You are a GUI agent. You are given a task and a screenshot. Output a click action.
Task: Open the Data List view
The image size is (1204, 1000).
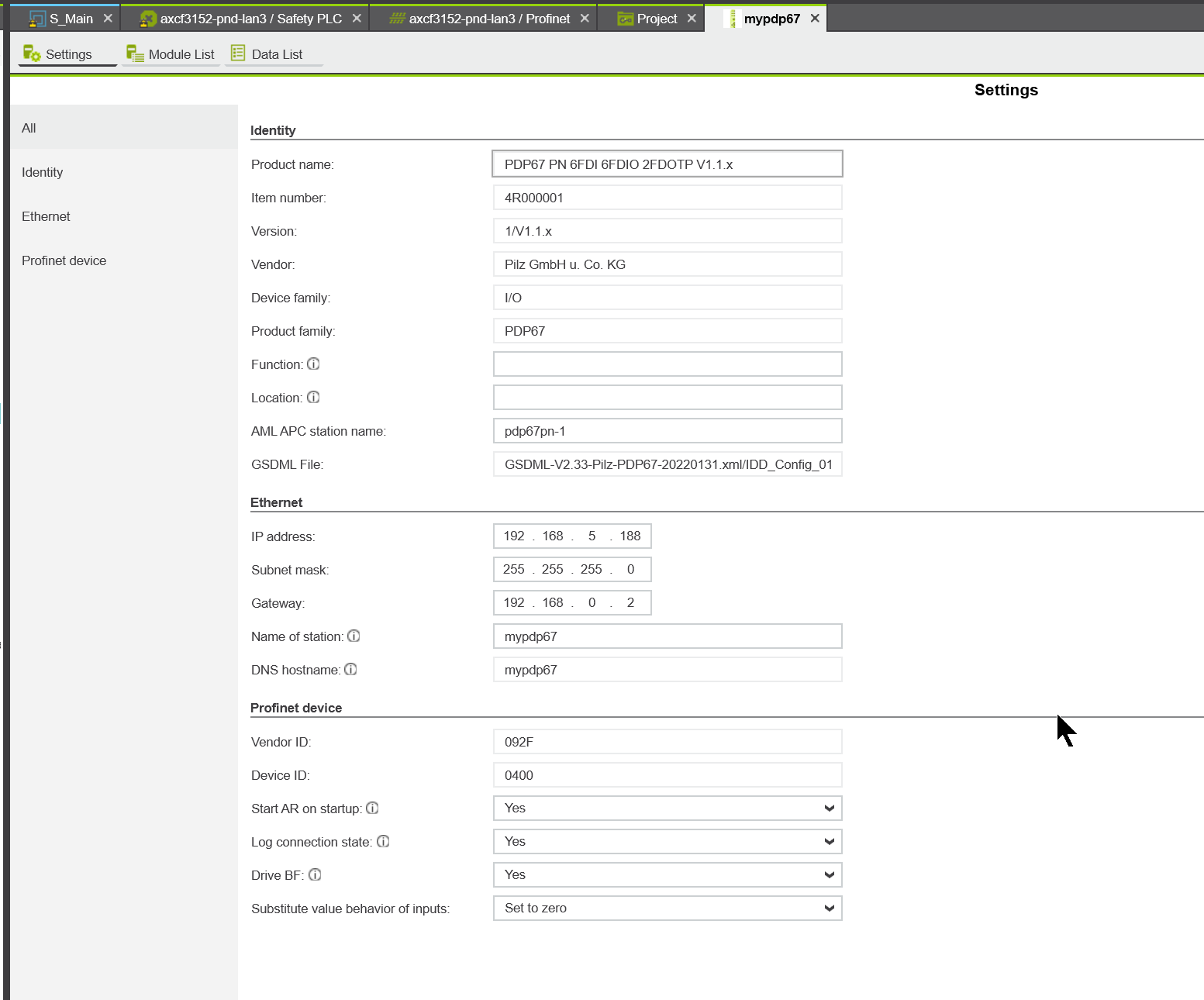[274, 54]
